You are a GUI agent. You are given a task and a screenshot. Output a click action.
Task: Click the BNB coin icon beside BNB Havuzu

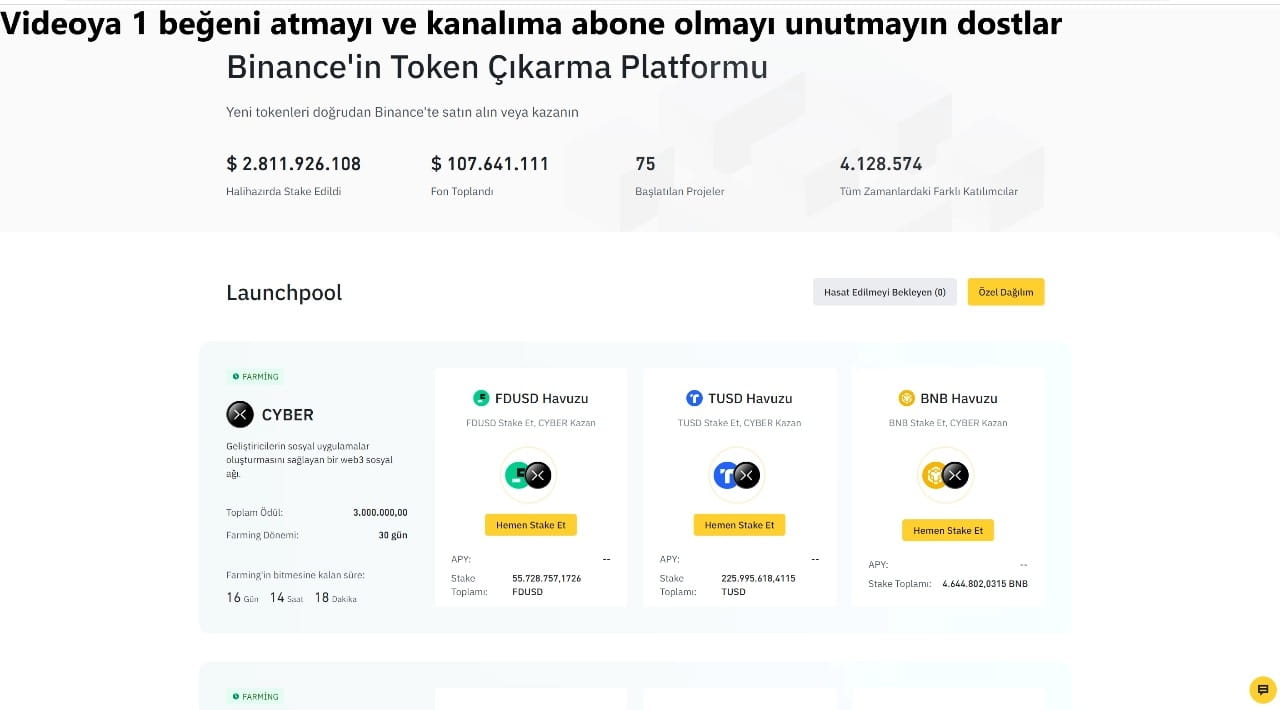tap(907, 398)
